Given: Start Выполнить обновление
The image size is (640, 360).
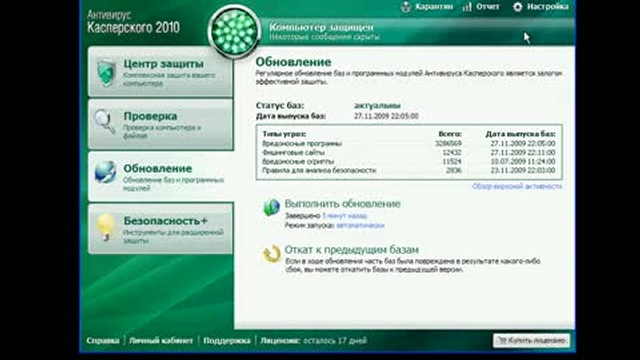Looking at the screenshot, I should (342, 204).
